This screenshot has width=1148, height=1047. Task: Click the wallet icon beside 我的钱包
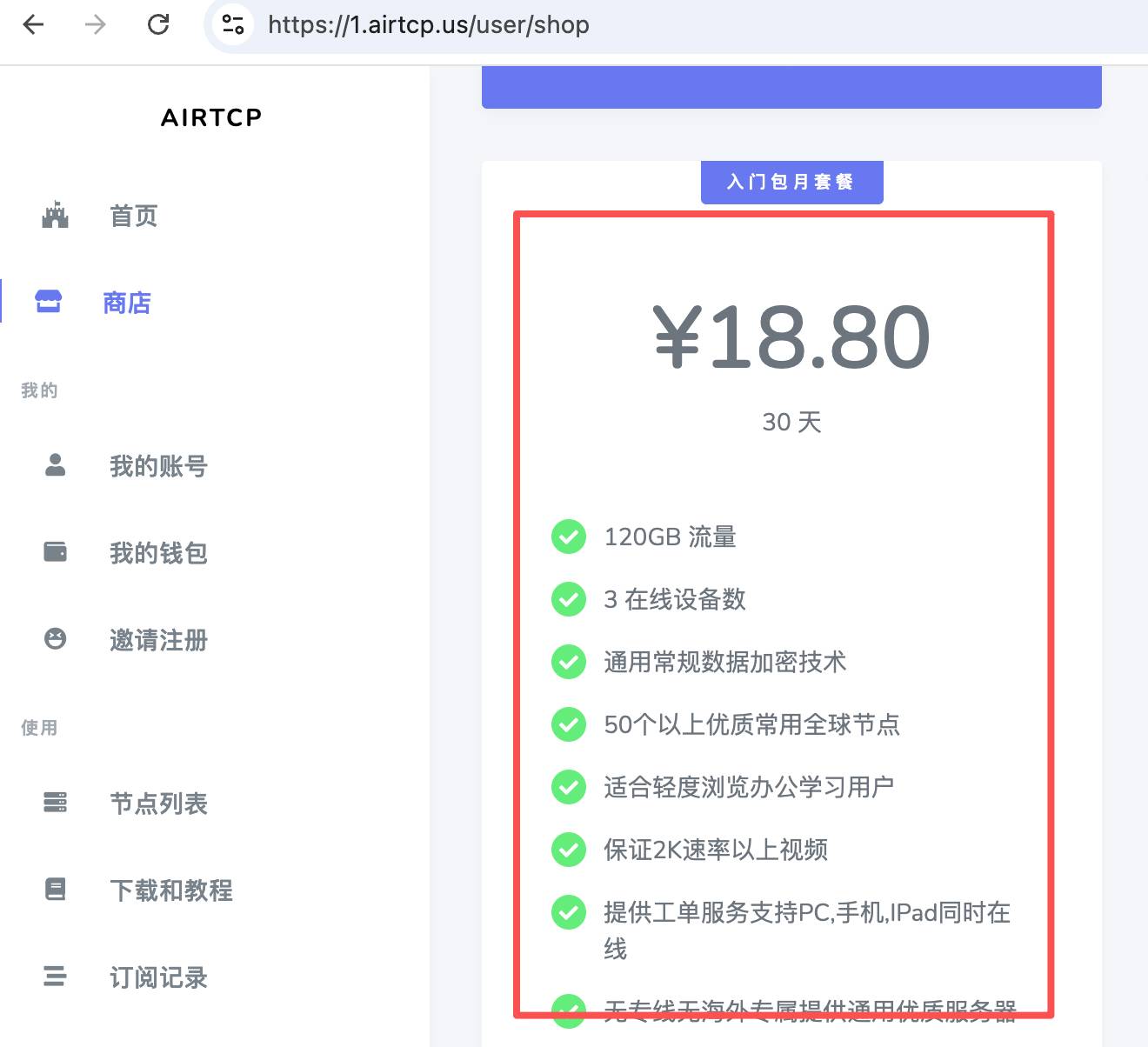click(x=55, y=552)
